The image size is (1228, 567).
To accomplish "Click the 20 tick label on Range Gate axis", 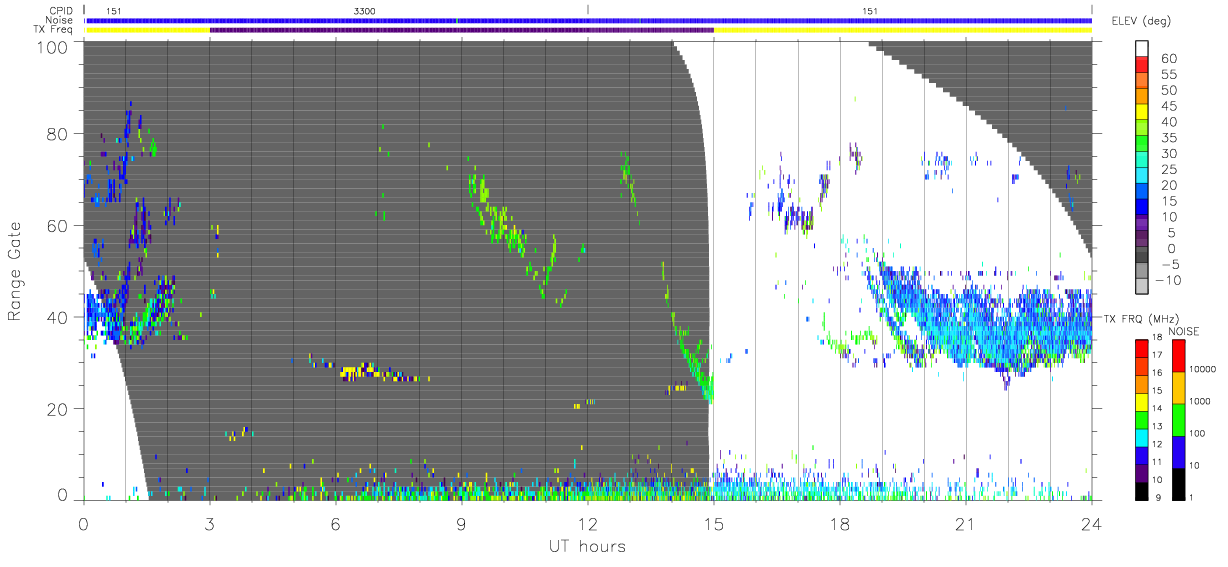I will click(x=58, y=410).
